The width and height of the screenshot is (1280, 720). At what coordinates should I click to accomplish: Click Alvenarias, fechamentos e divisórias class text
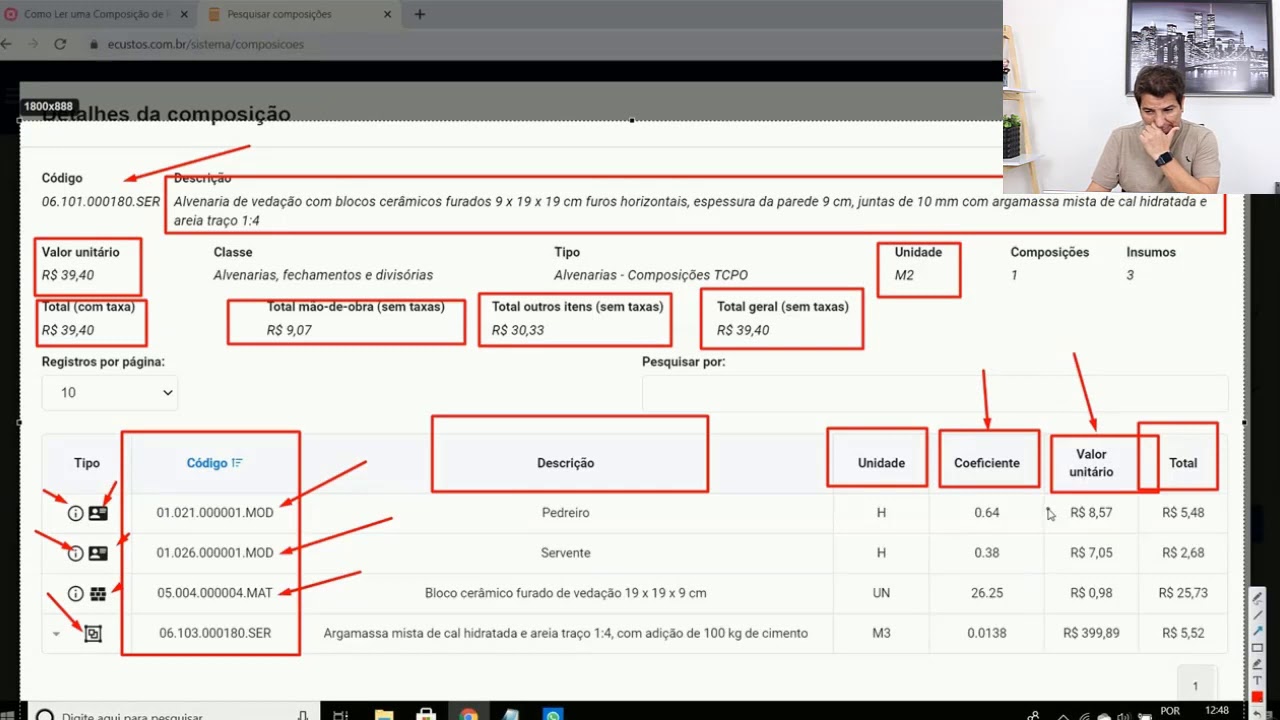pyautogui.click(x=323, y=275)
